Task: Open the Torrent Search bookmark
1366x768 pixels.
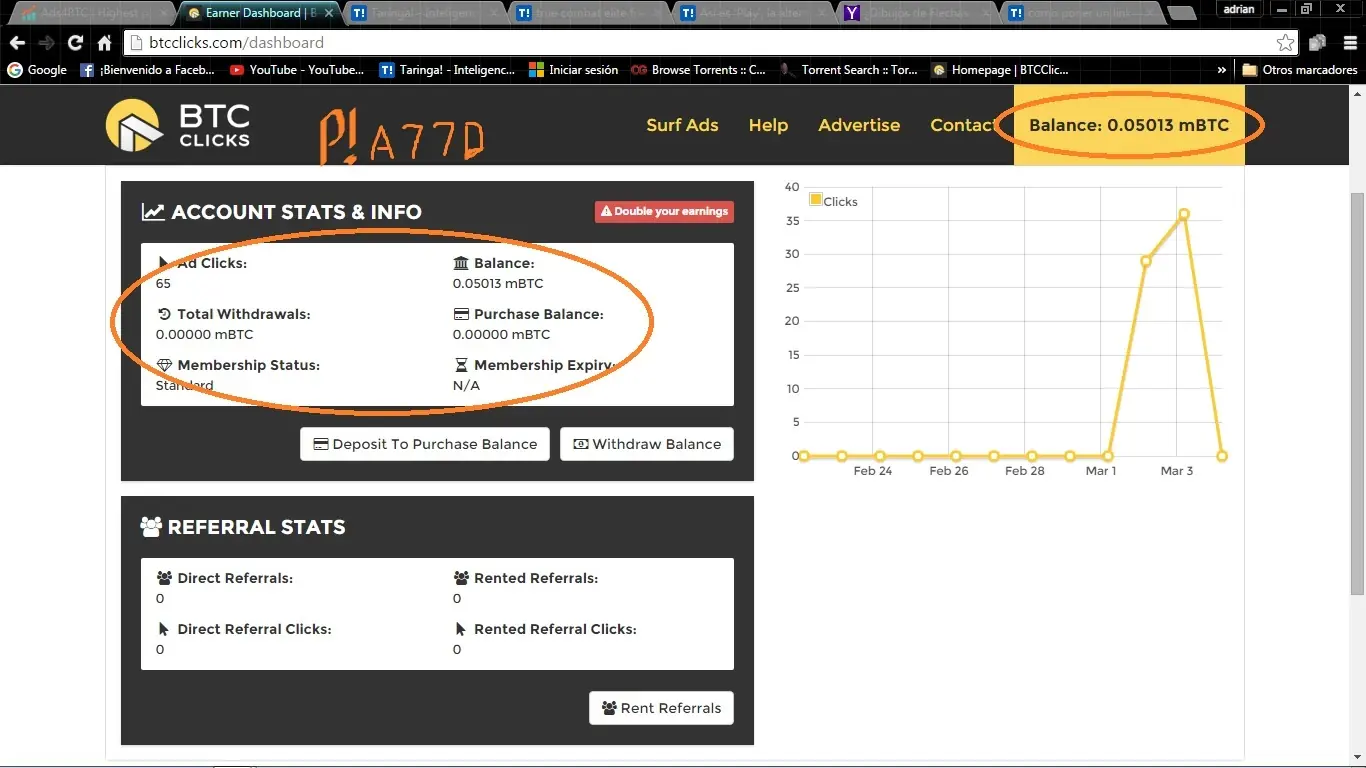Action: (x=849, y=70)
